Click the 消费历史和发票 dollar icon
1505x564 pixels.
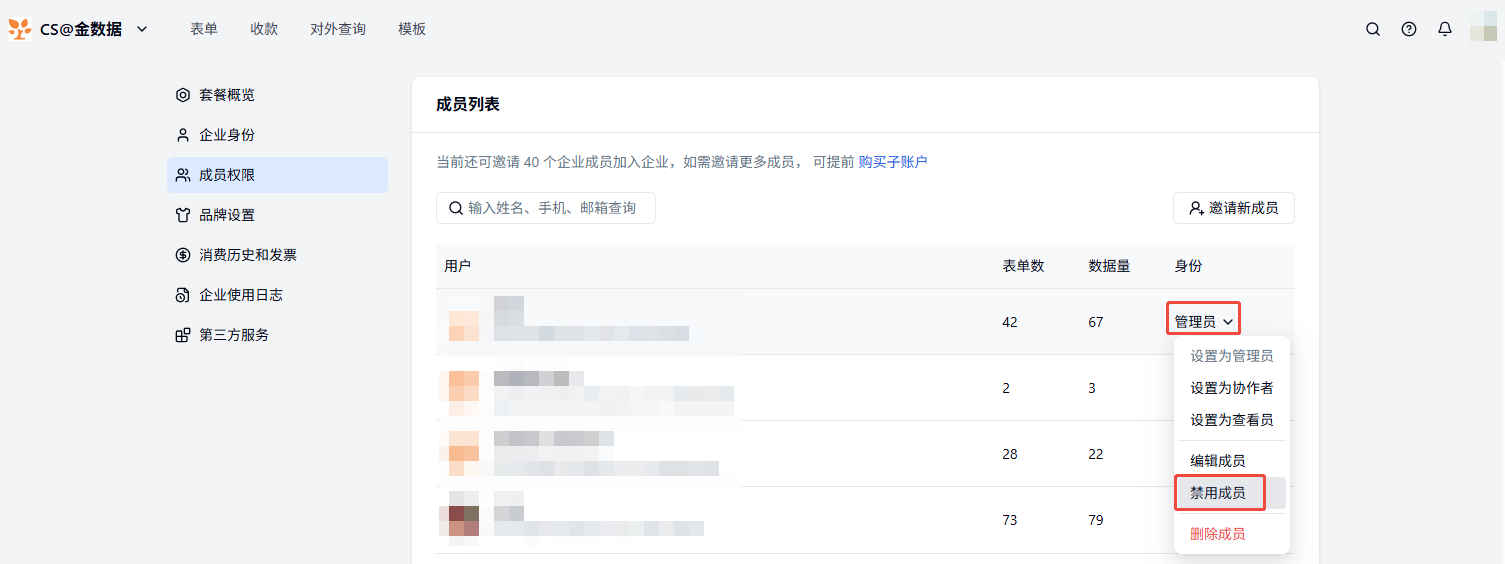(x=183, y=255)
